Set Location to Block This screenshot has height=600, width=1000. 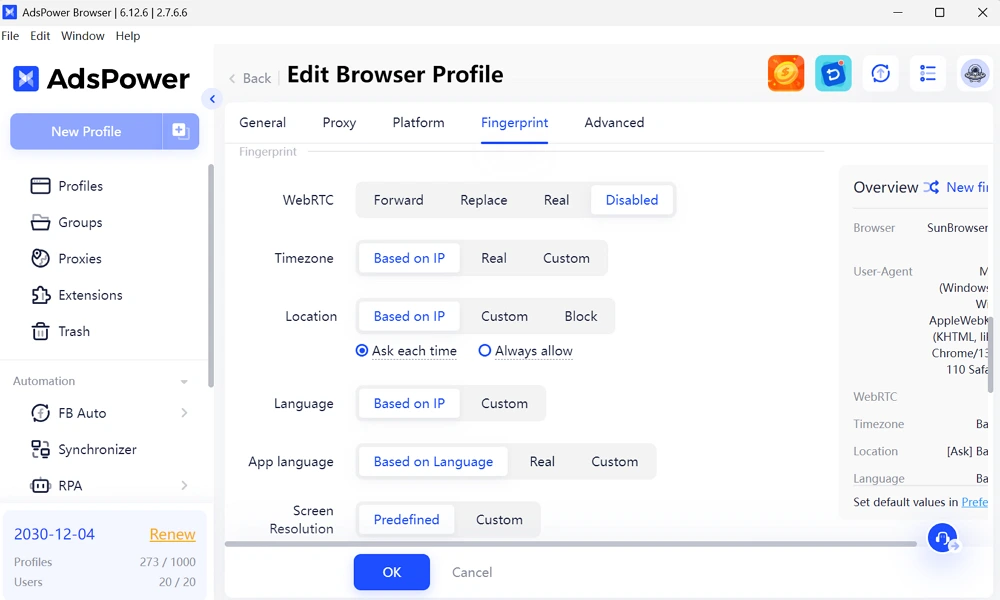tap(581, 316)
